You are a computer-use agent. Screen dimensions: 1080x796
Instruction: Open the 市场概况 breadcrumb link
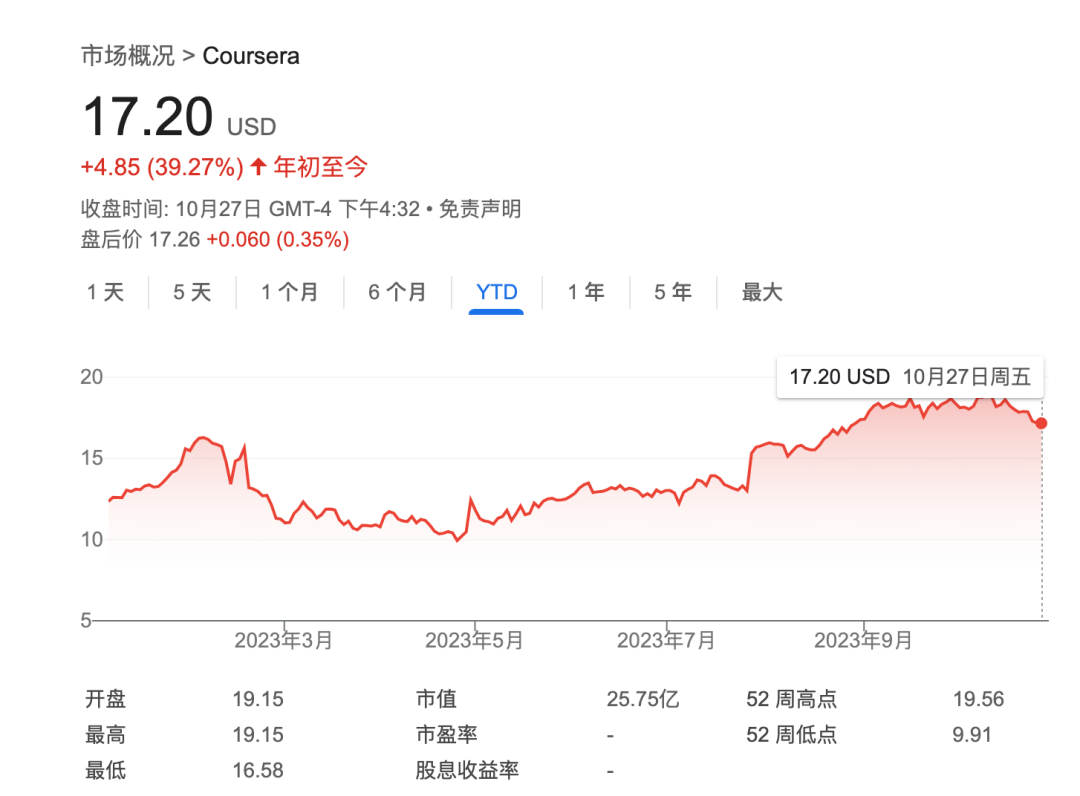[127, 55]
